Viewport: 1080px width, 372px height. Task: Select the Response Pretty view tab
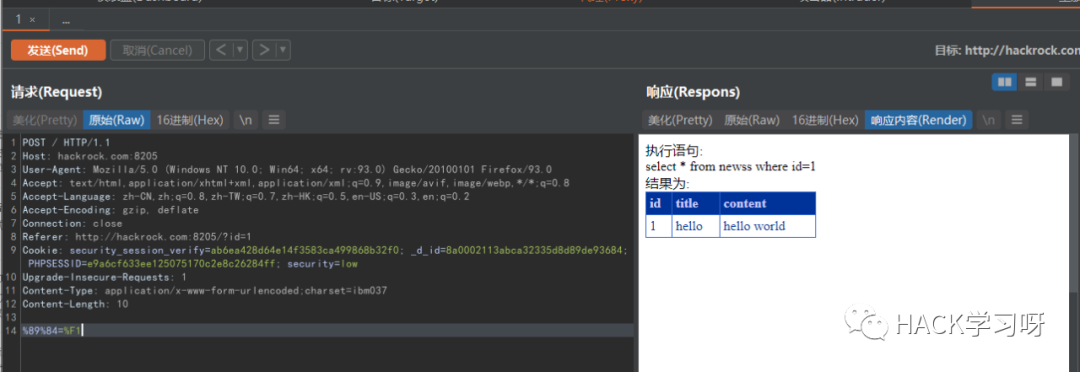pyautogui.click(x=680, y=120)
